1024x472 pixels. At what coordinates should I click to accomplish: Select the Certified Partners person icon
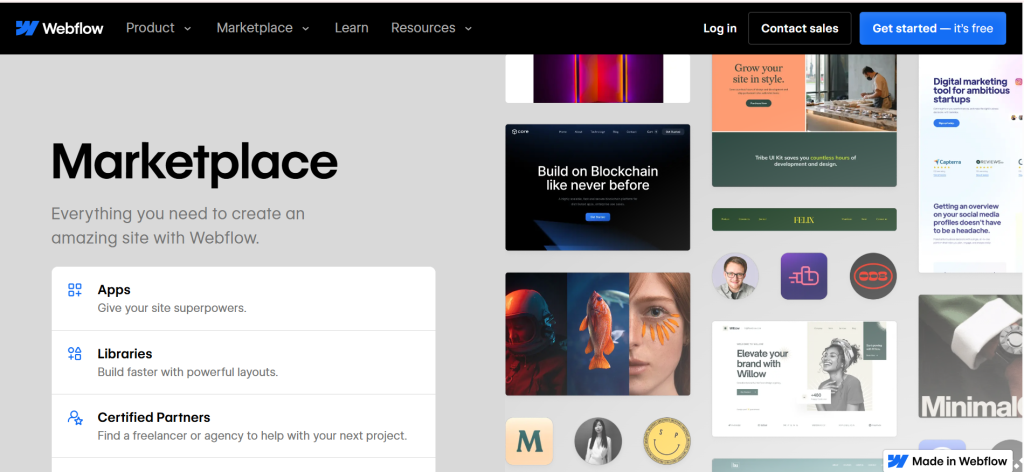pos(75,417)
